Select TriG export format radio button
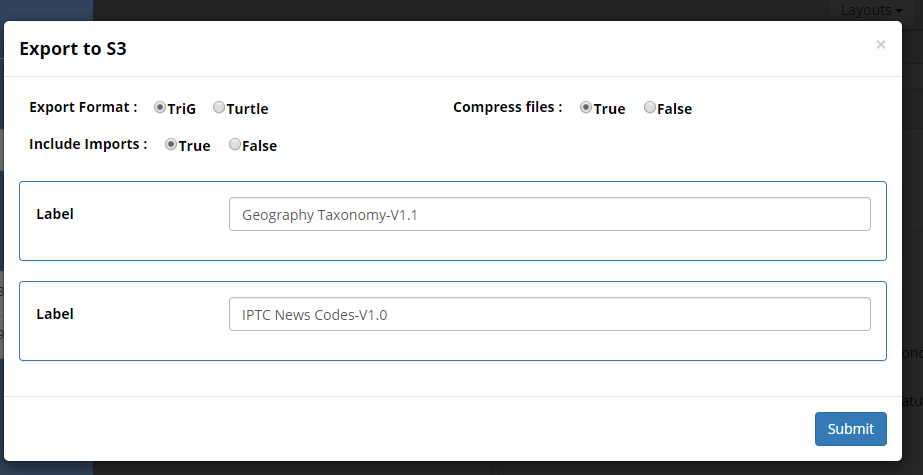 click(x=160, y=107)
